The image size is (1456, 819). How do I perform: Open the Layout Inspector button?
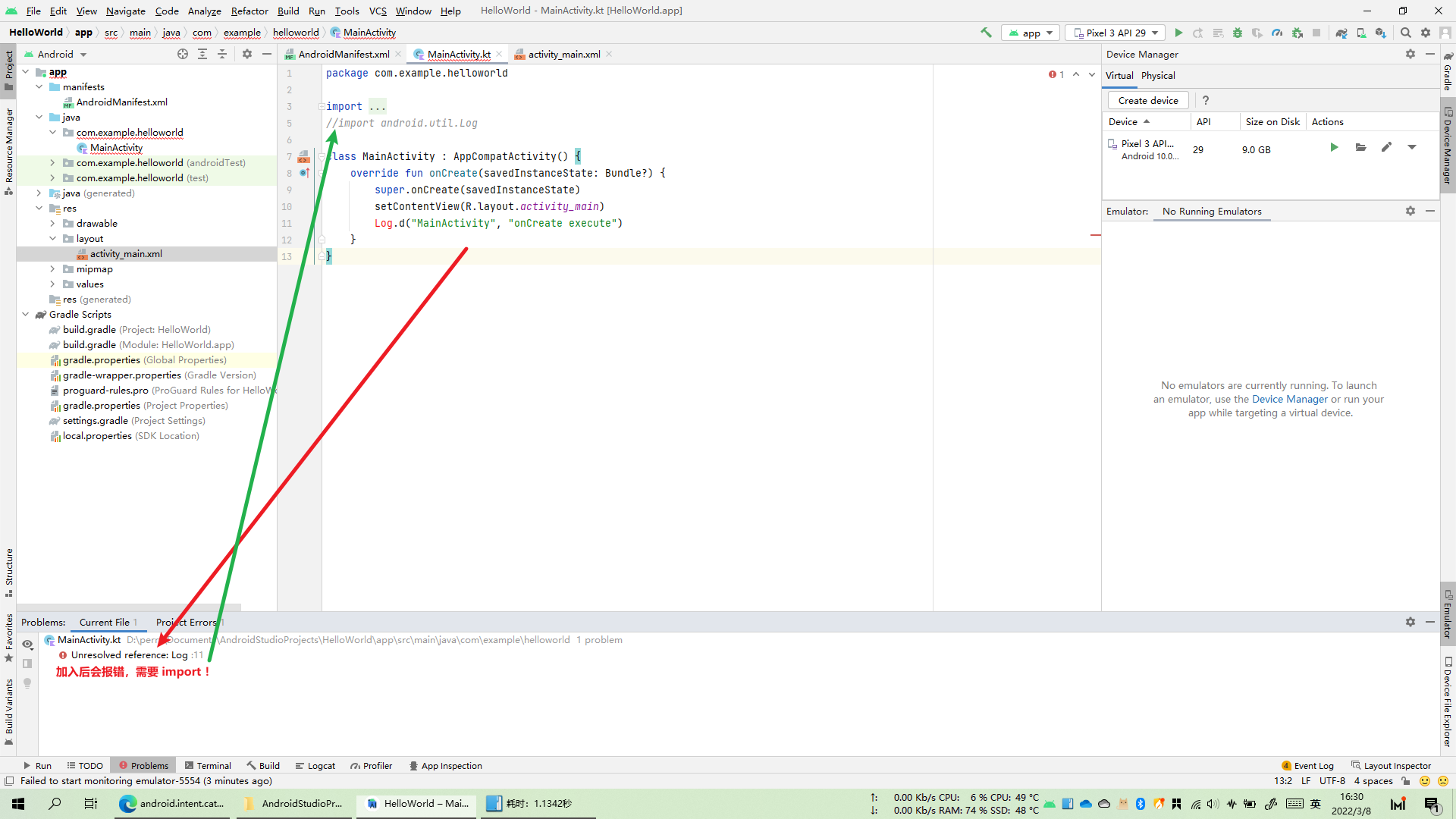[1391, 765]
